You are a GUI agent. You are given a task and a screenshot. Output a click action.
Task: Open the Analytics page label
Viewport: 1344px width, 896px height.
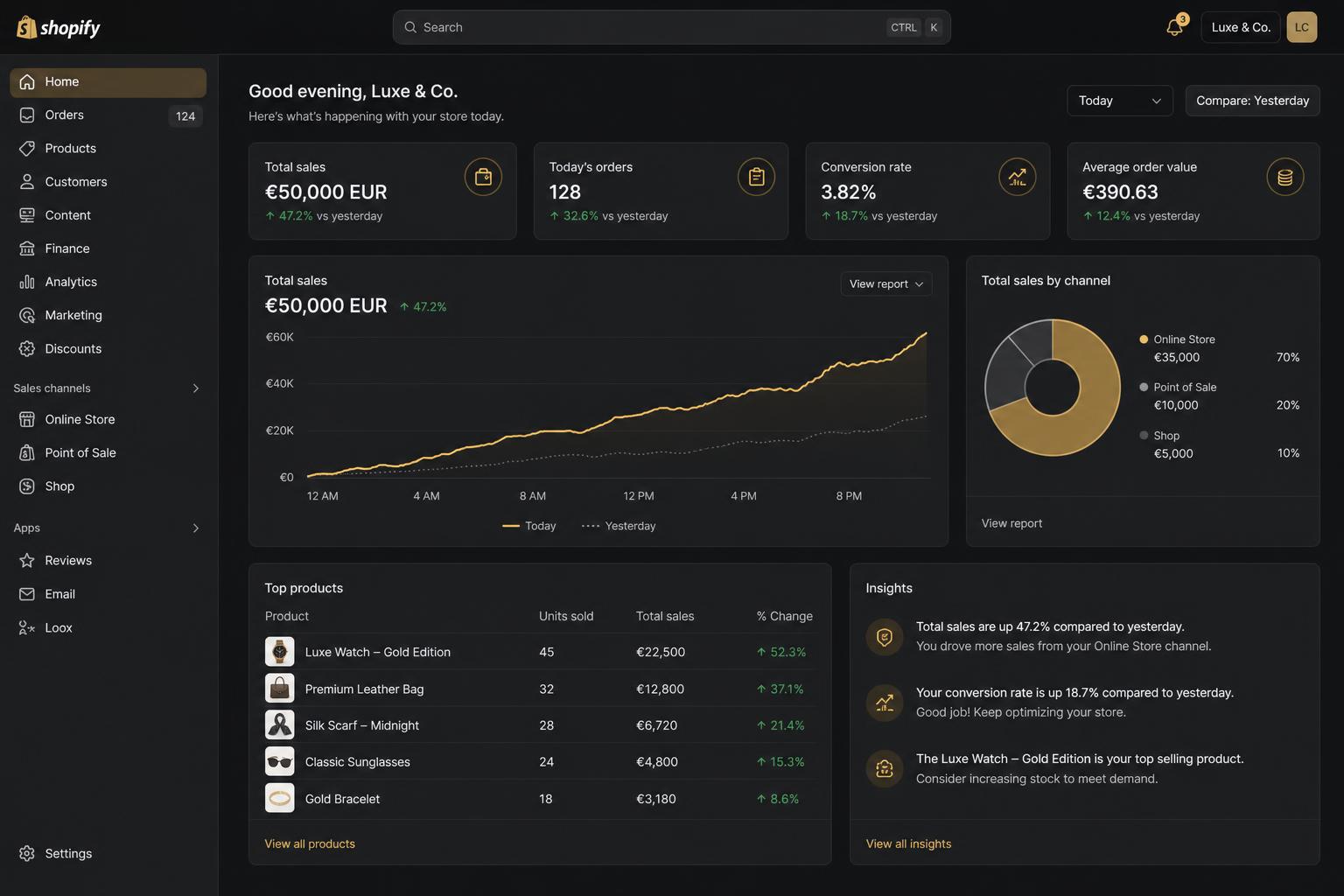tap(71, 282)
